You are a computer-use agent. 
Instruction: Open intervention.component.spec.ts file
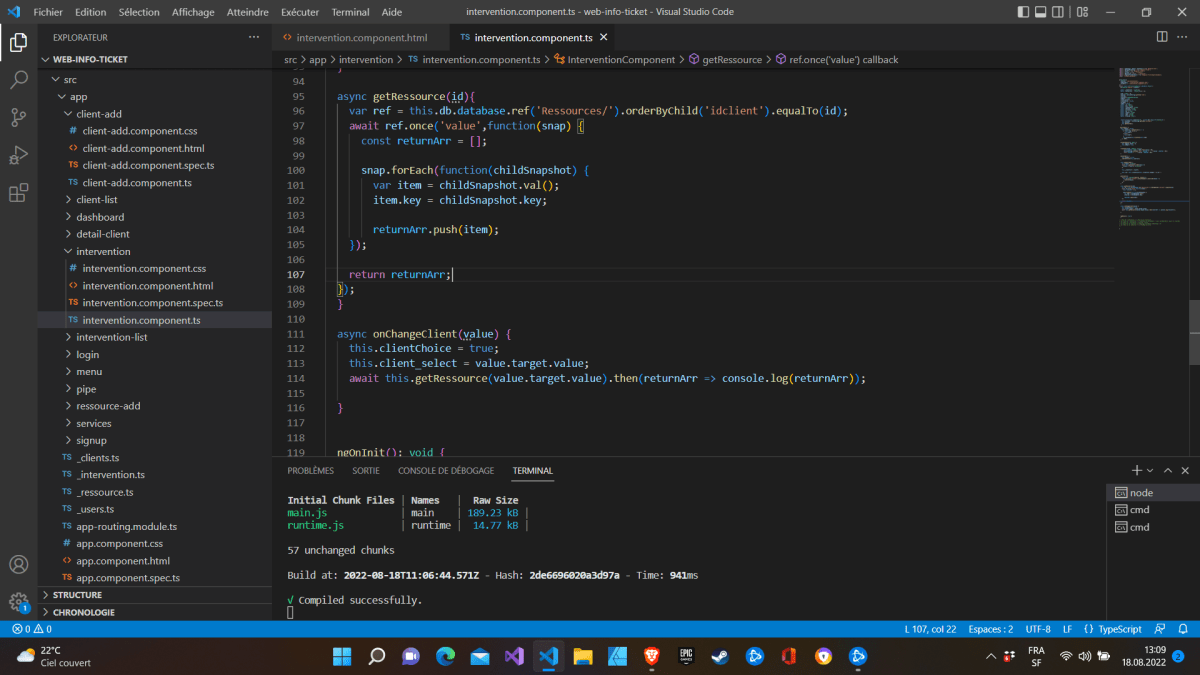pos(155,302)
